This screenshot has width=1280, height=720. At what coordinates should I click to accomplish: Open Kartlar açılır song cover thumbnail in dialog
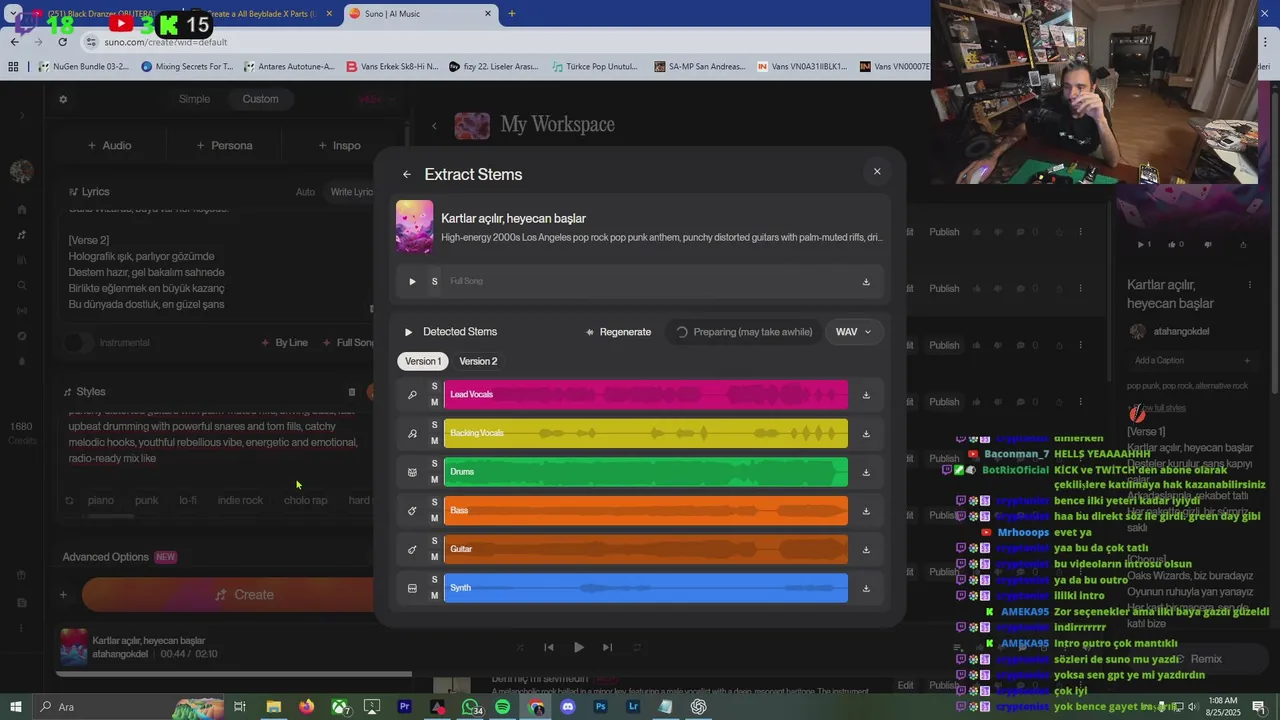[415, 226]
